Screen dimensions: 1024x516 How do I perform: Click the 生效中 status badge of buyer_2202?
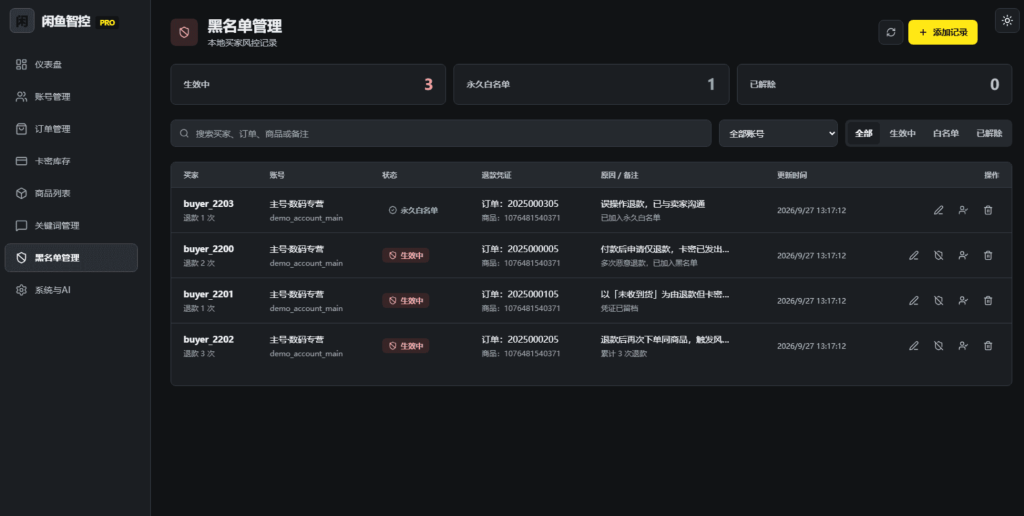[406, 346]
